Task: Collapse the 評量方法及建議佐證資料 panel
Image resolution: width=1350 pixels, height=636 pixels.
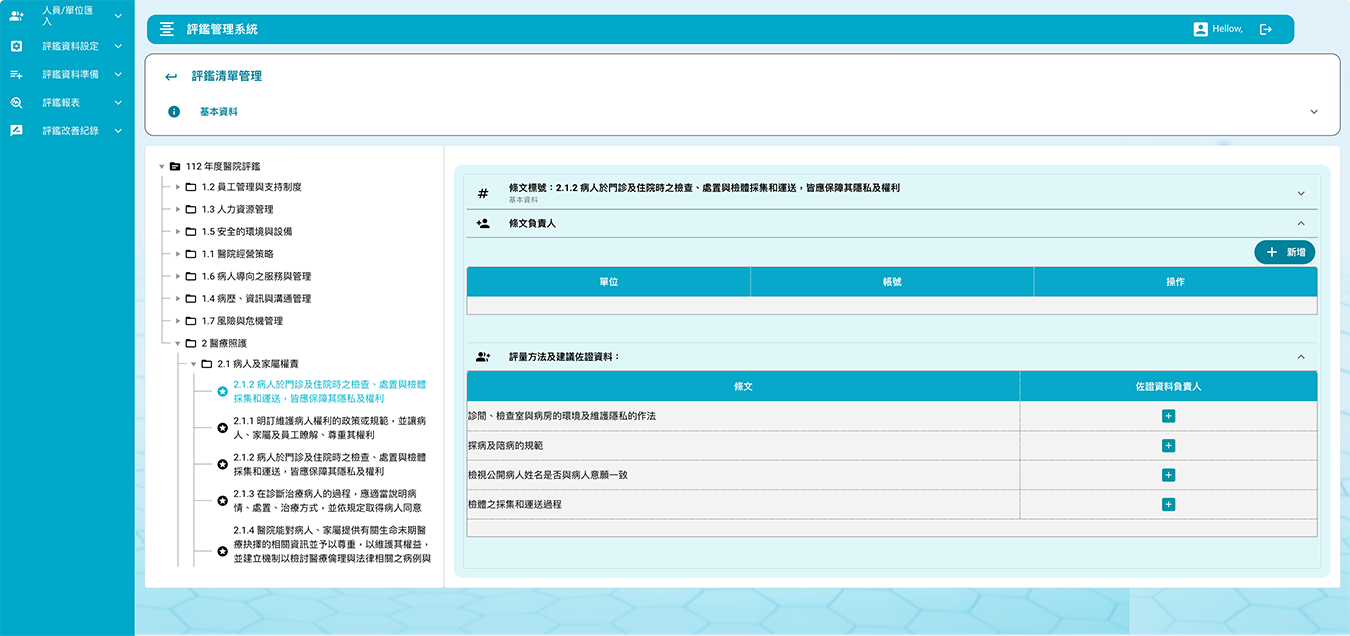Action: tap(1301, 357)
